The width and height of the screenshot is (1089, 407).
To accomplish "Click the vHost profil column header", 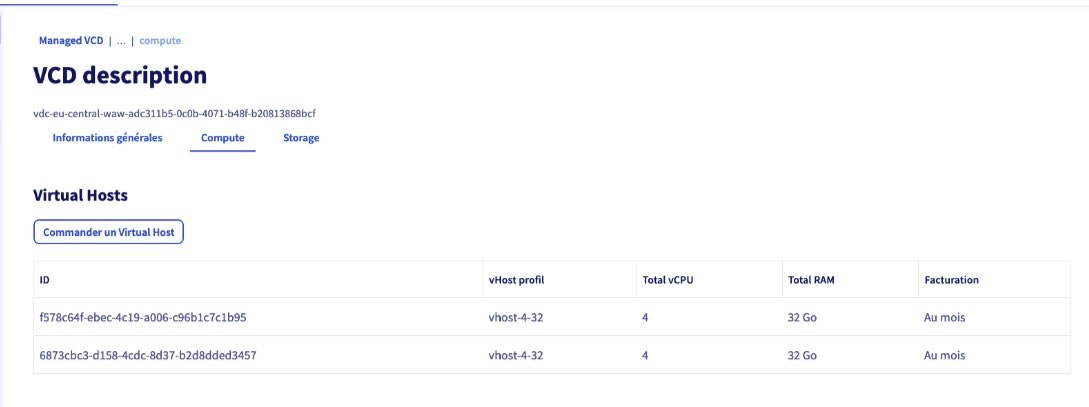I will [516, 280].
